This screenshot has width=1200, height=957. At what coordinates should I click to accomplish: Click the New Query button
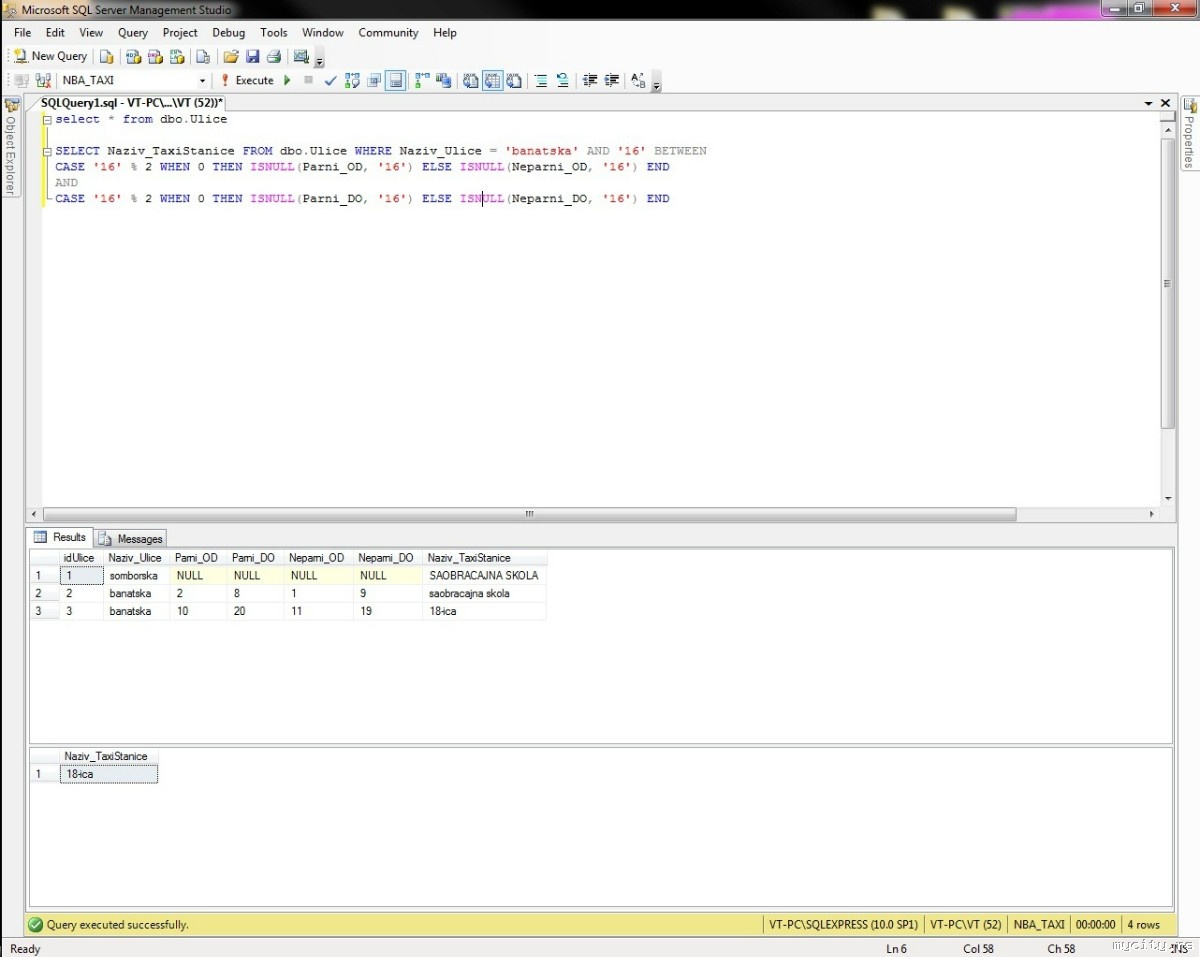pos(50,56)
